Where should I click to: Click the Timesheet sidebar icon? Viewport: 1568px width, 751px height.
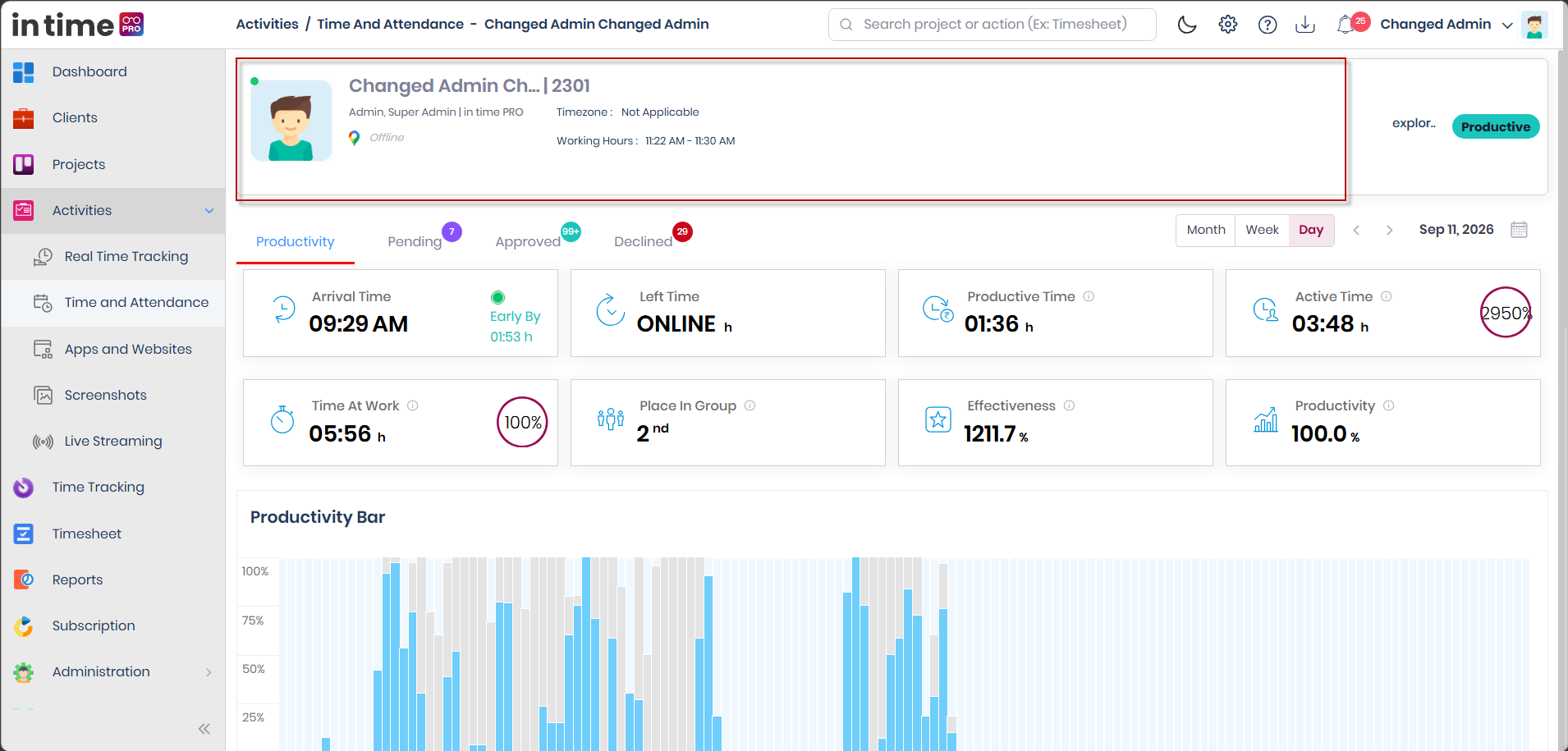[x=24, y=534]
